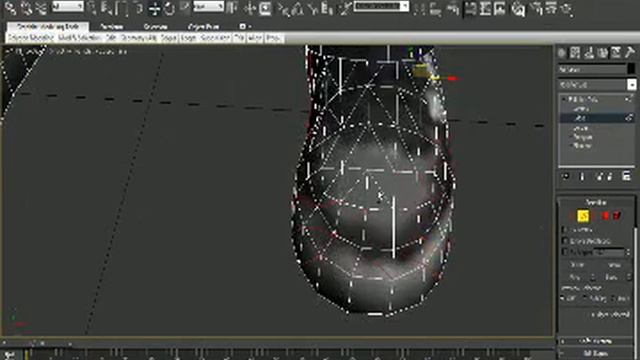This screenshot has width=640, height=360.
Task: Open Edit Named Selection Sets
Action: (345, 8)
